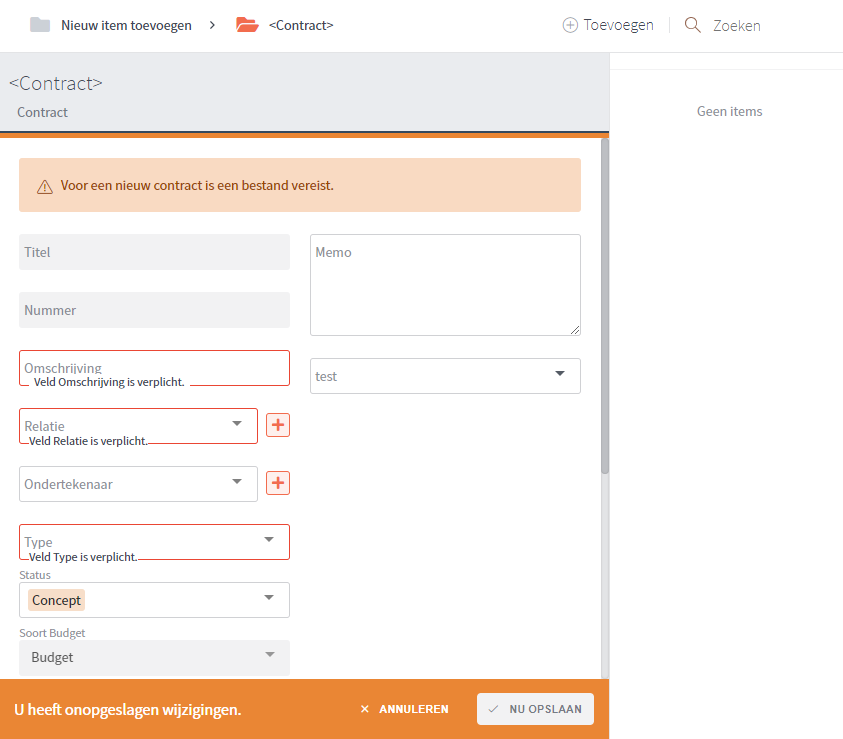Click the gray folder icon in breadcrumb
The width and height of the screenshot is (843, 739).
pyautogui.click(x=40, y=25)
